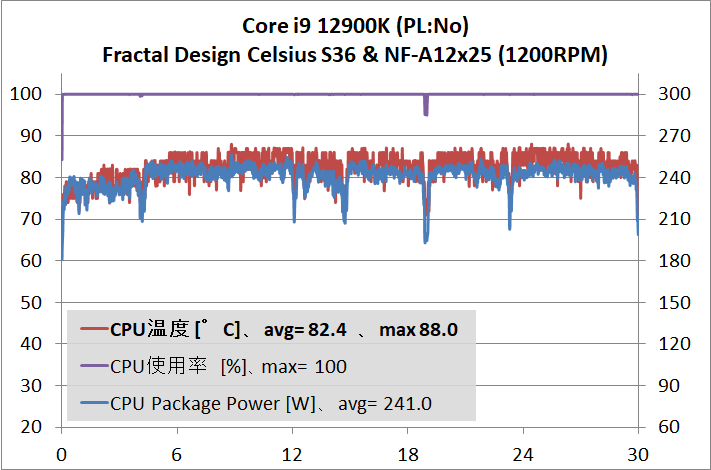Click left axis label 100
The image size is (711, 470).
click(26, 94)
